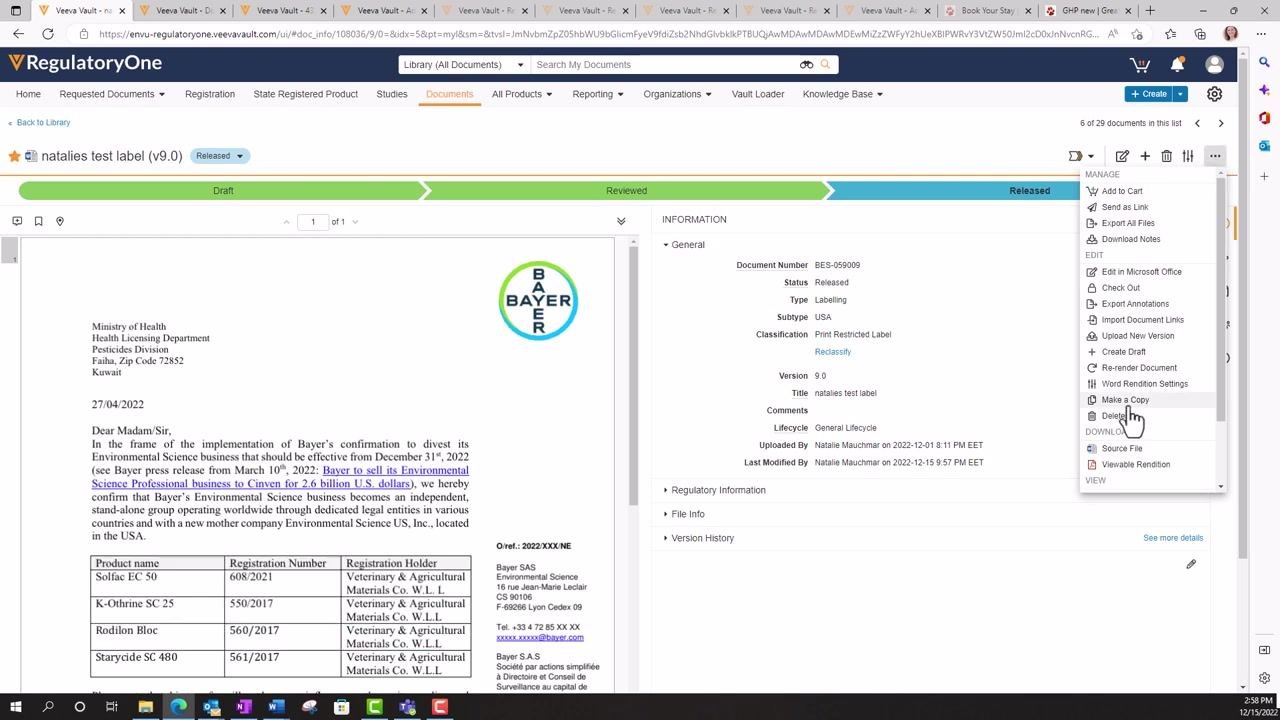
Task: Click the Reclassify link
Action: [x=833, y=352]
